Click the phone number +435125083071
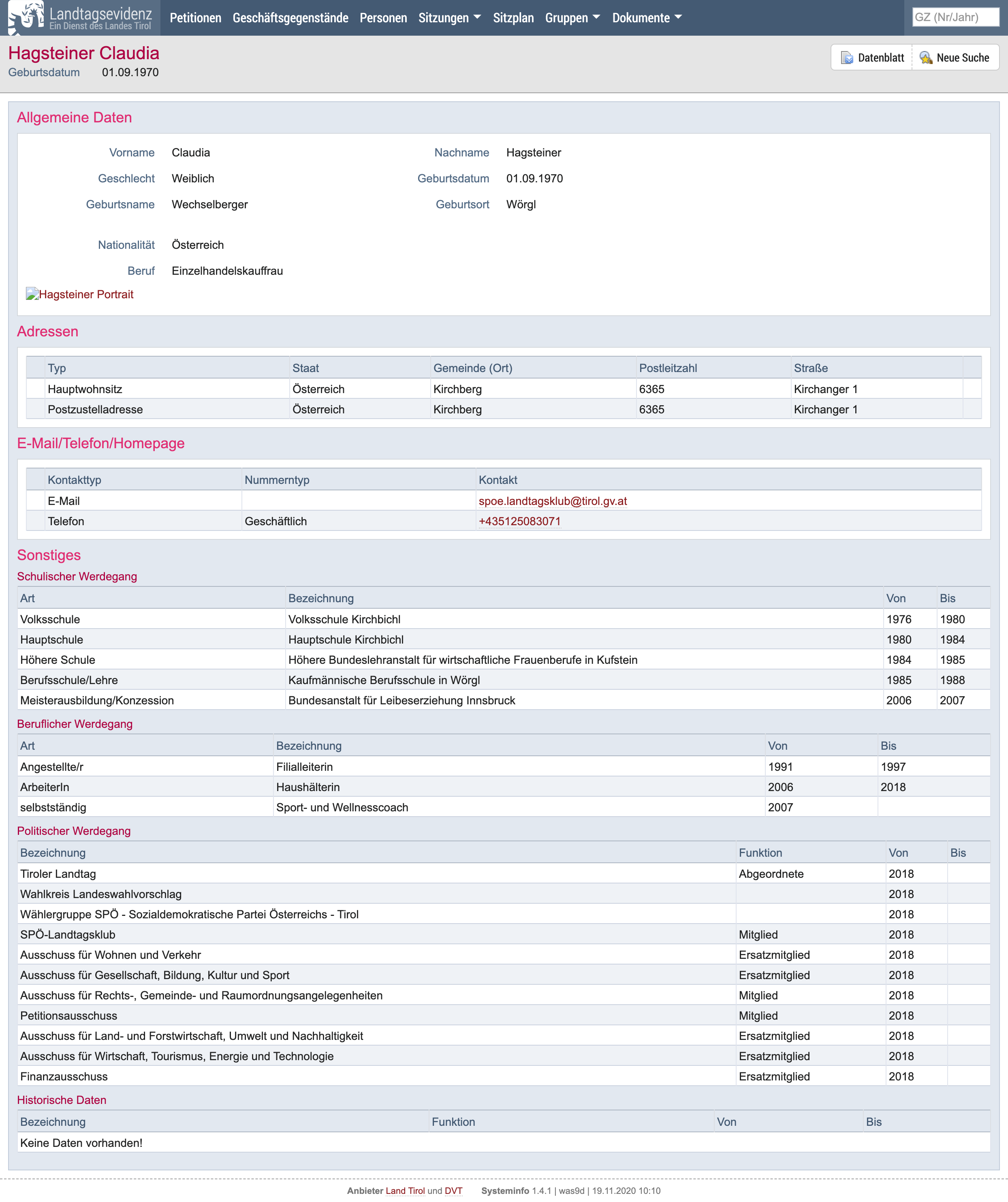1008x1202 pixels. pos(519,522)
